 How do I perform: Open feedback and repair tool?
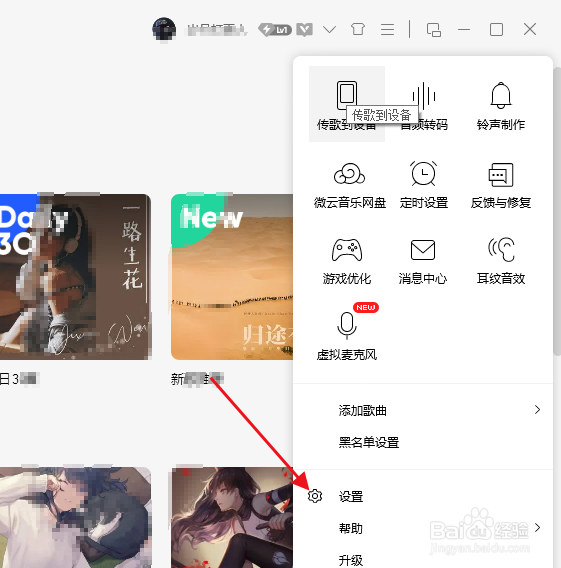pos(501,185)
